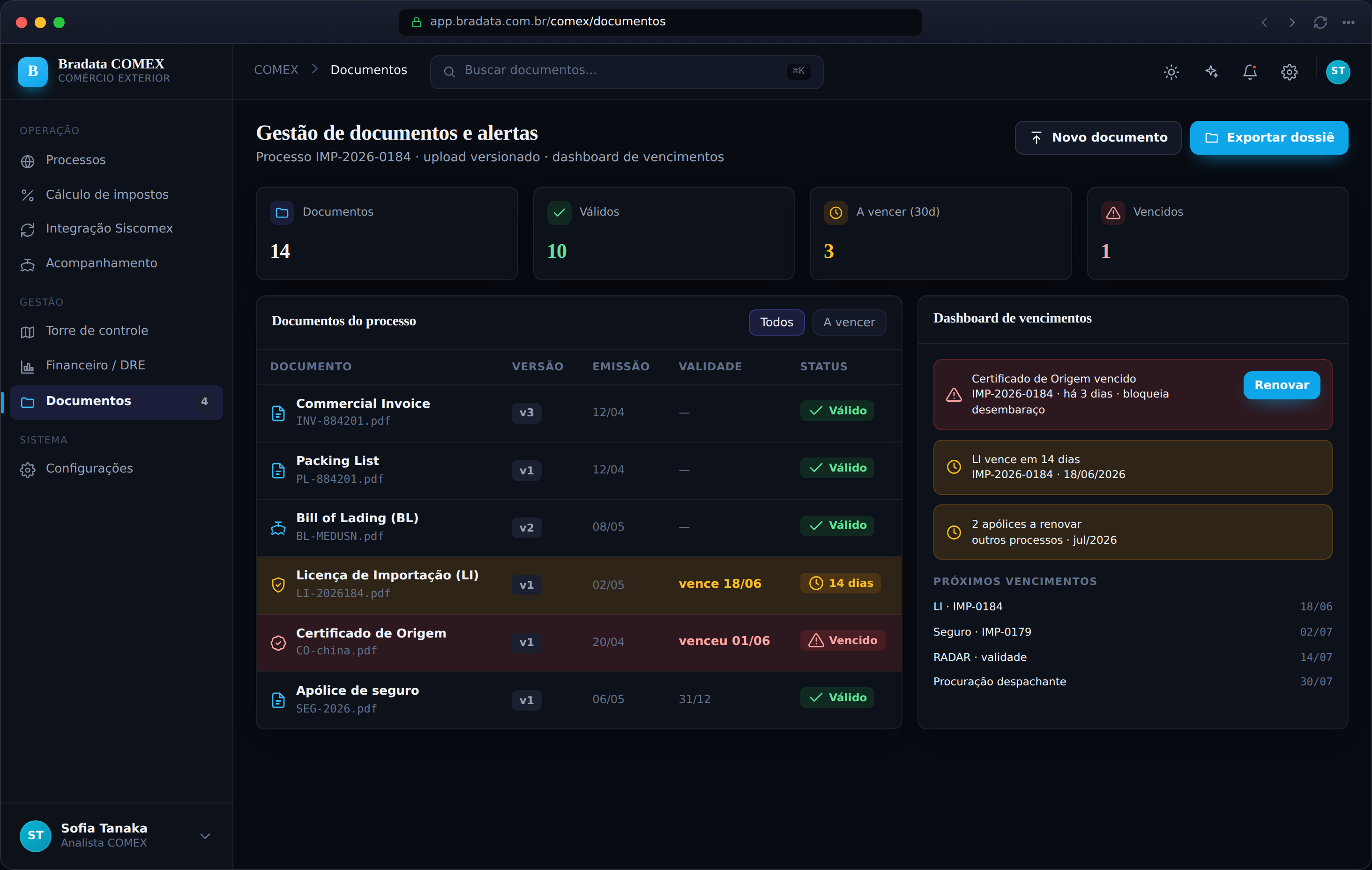
Task: Open the browser more options ellipsis
Action: (x=1348, y=22)
